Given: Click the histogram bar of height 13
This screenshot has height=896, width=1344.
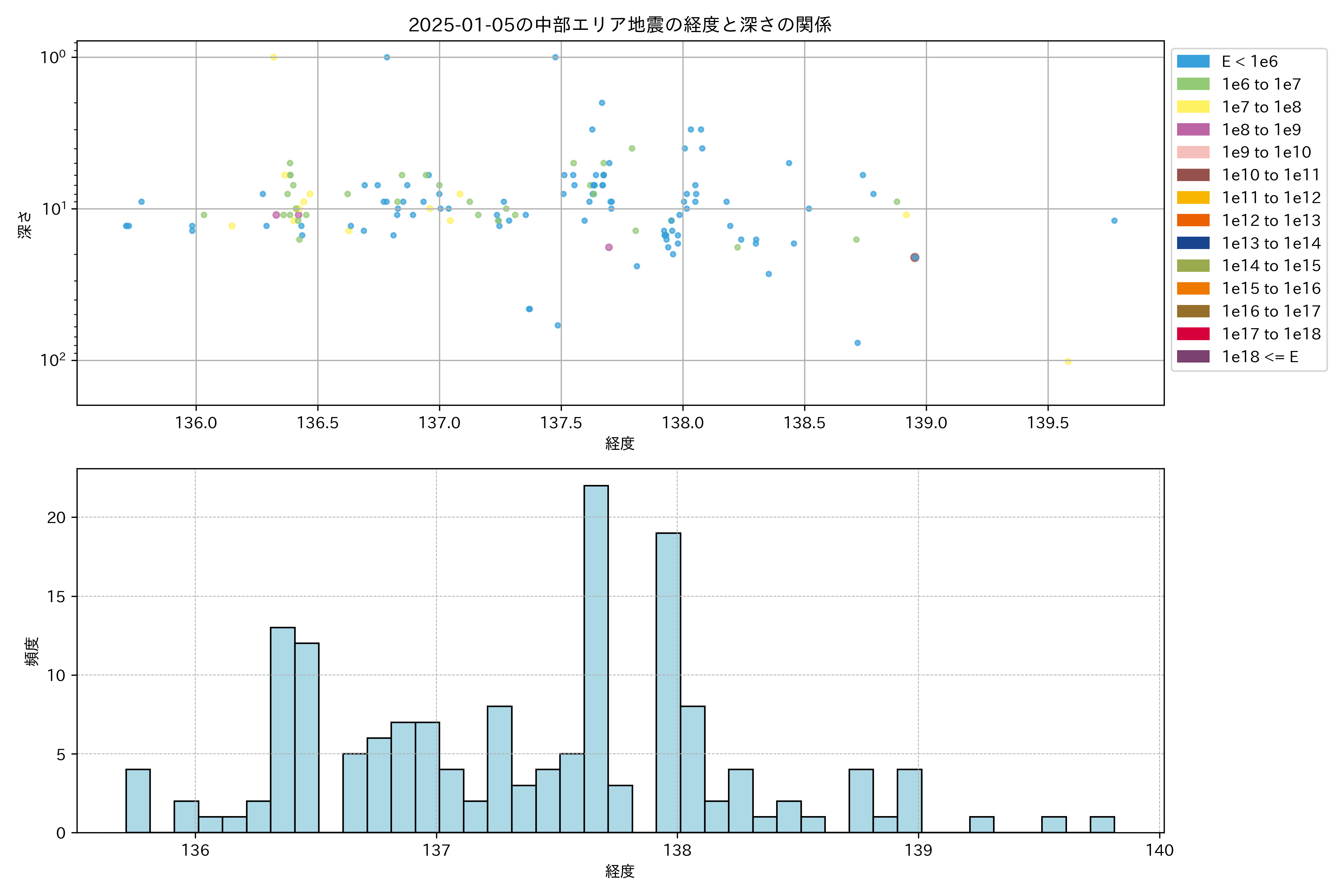Looking at the screenshot, I should 283,730.
